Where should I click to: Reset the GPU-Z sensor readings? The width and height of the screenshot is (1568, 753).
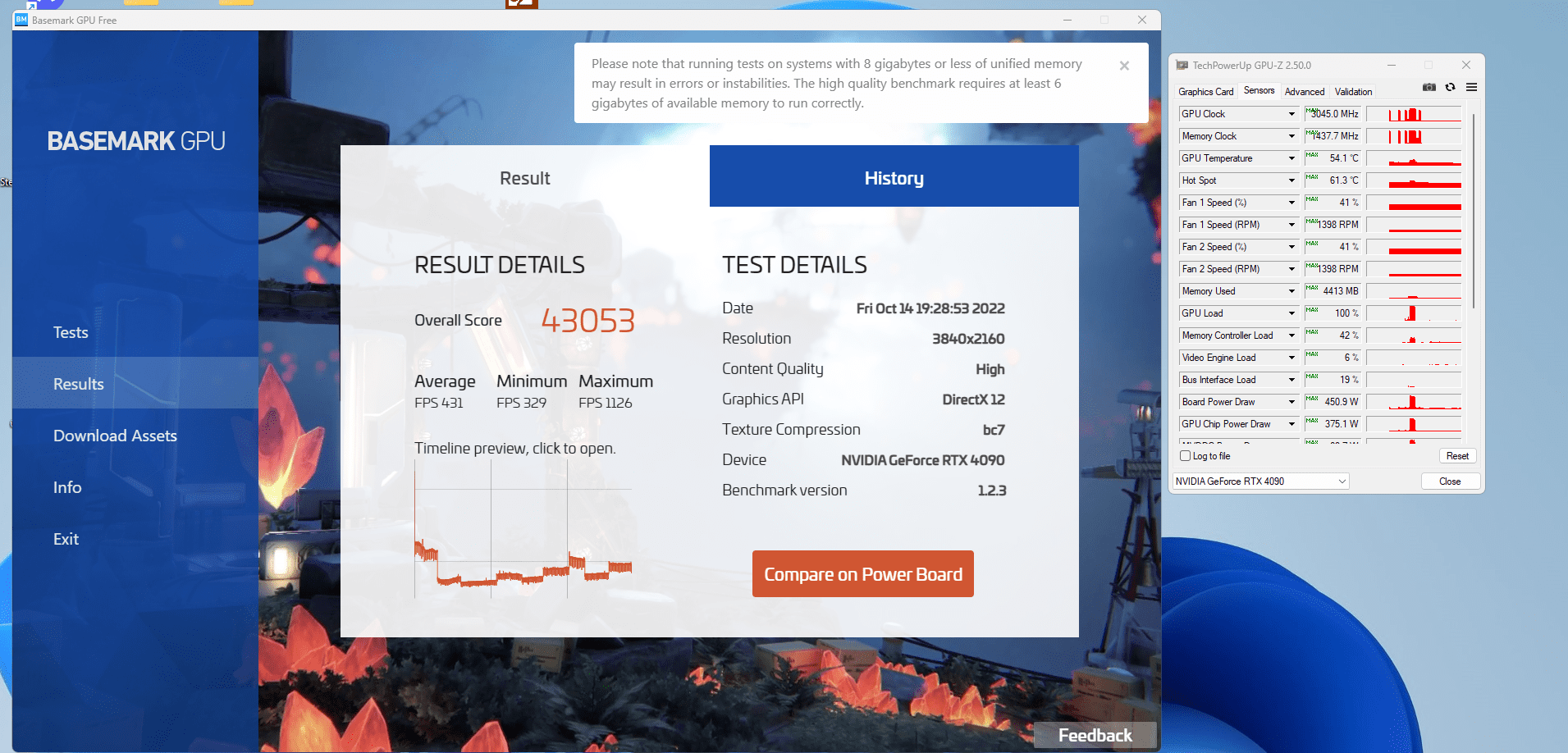click(1457, 456)
